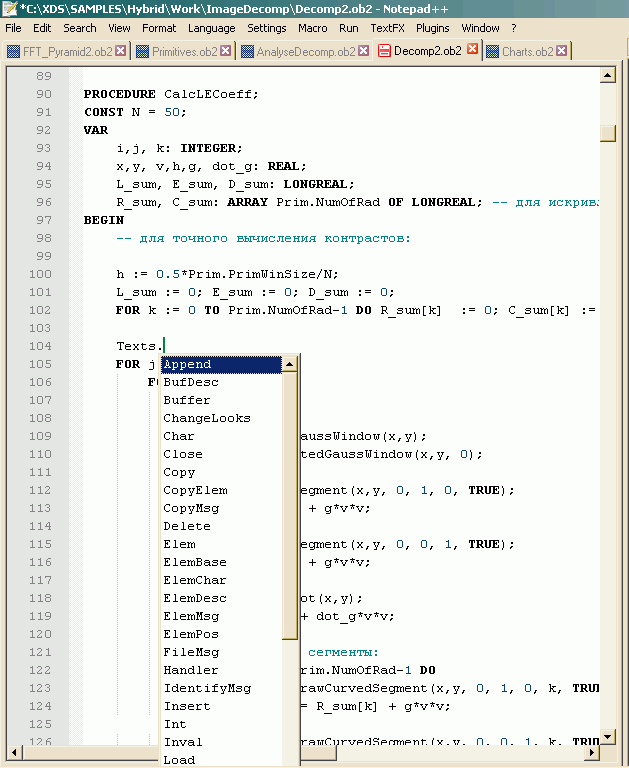Click the unsaved red disk icon on Decomp2.ob2
Image resolution: width=629 pixels, height=768 pixels.
tap(384, 51)
